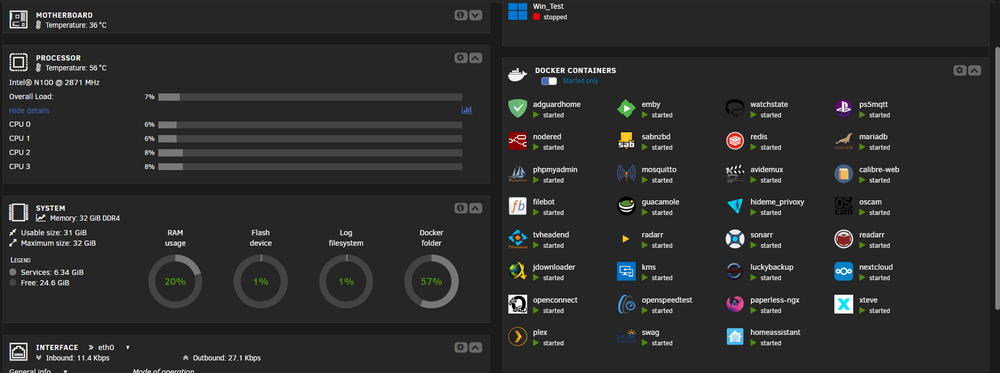Click the Docker folder 57% gauge
The image size is (1000, 373).
pyautogui.click(x=431, y=281)
